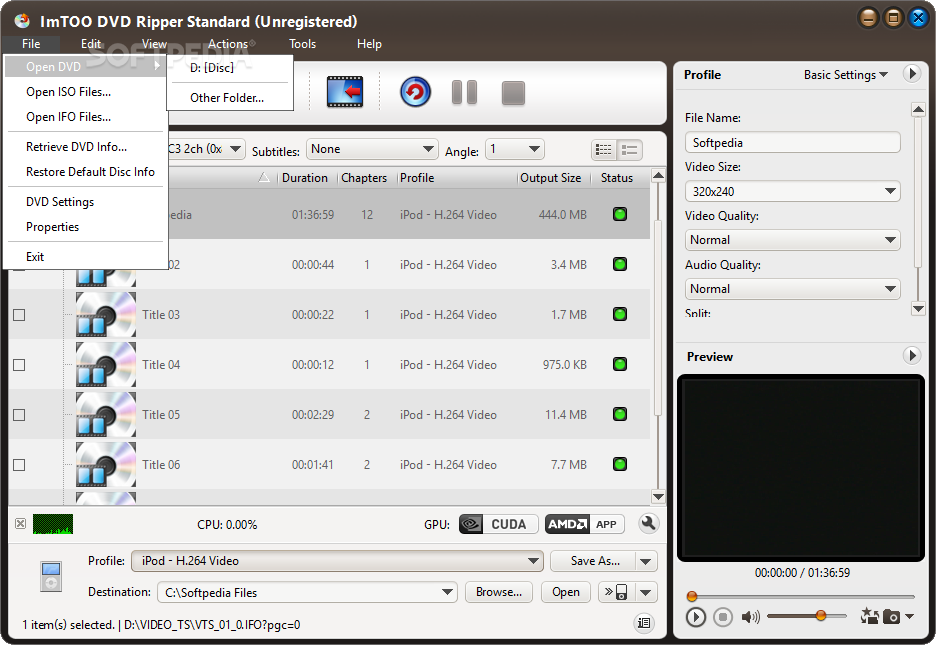
Task: Open the Video Size 320x240 dropdown
Action: [x=792, y=192]
